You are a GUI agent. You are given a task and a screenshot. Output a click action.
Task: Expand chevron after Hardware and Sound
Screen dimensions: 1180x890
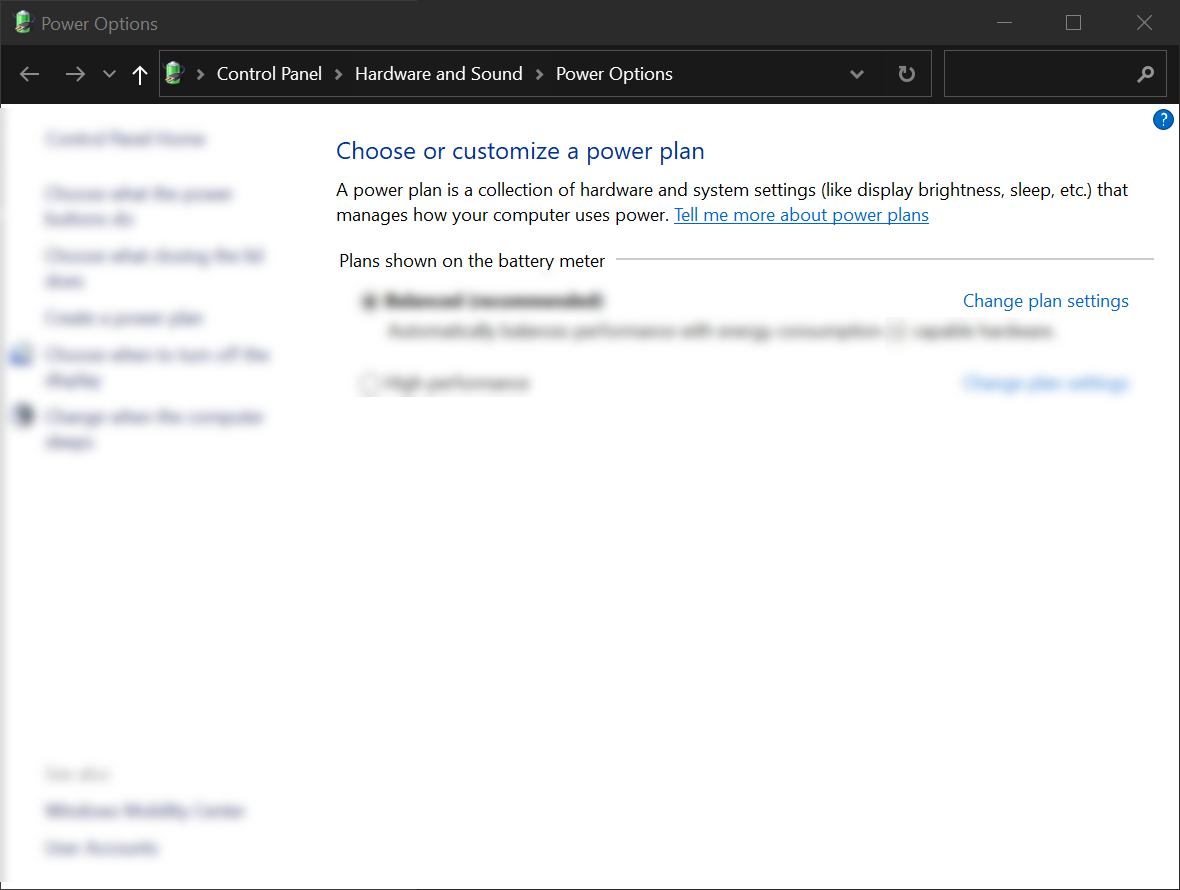point(539,74)
